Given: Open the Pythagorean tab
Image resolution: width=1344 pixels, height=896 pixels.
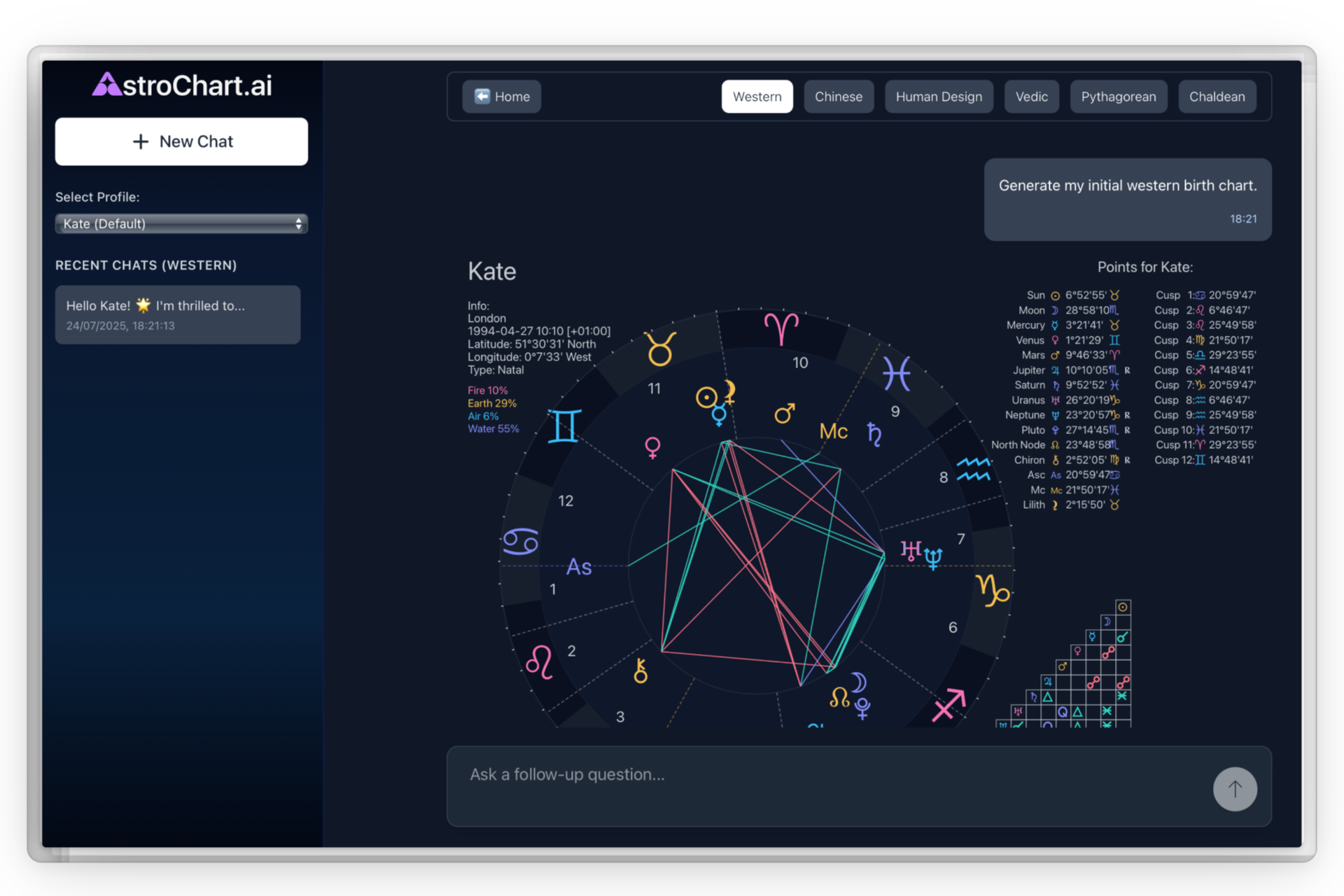Looking at the screenshot, I should tap(1118, 97).
